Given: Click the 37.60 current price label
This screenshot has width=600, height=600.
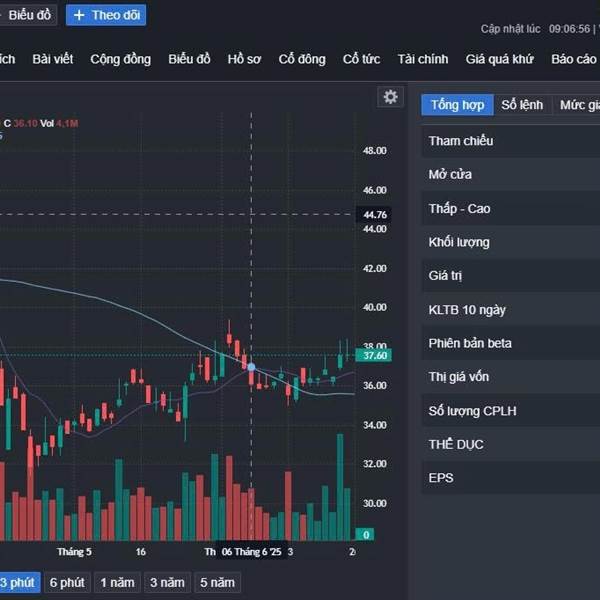Looking at the screenshot, I should pyautogui.click(x=373, y=355).
